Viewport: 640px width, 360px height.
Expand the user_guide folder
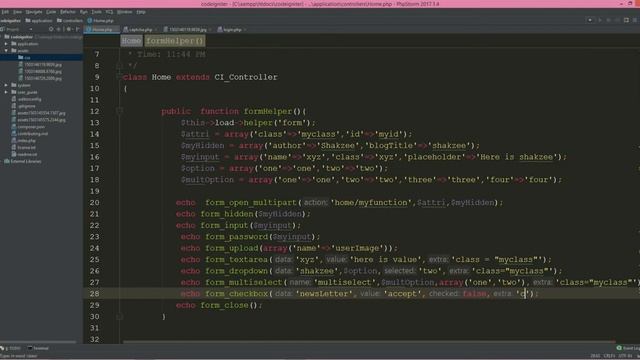click(x=6, y=92)
